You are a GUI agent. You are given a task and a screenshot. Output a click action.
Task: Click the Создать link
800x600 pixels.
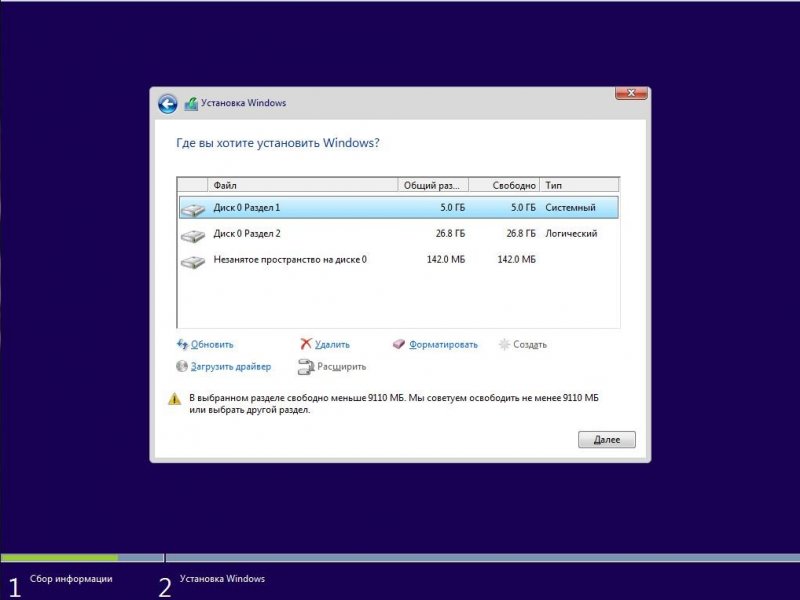coord(530,344)
